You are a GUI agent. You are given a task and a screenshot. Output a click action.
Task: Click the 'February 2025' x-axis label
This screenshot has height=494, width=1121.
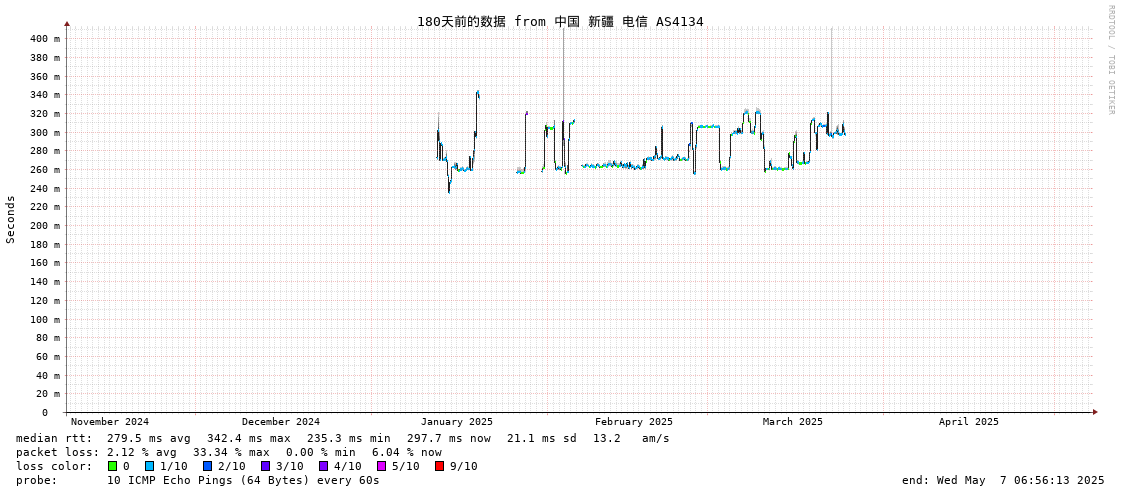633,422
